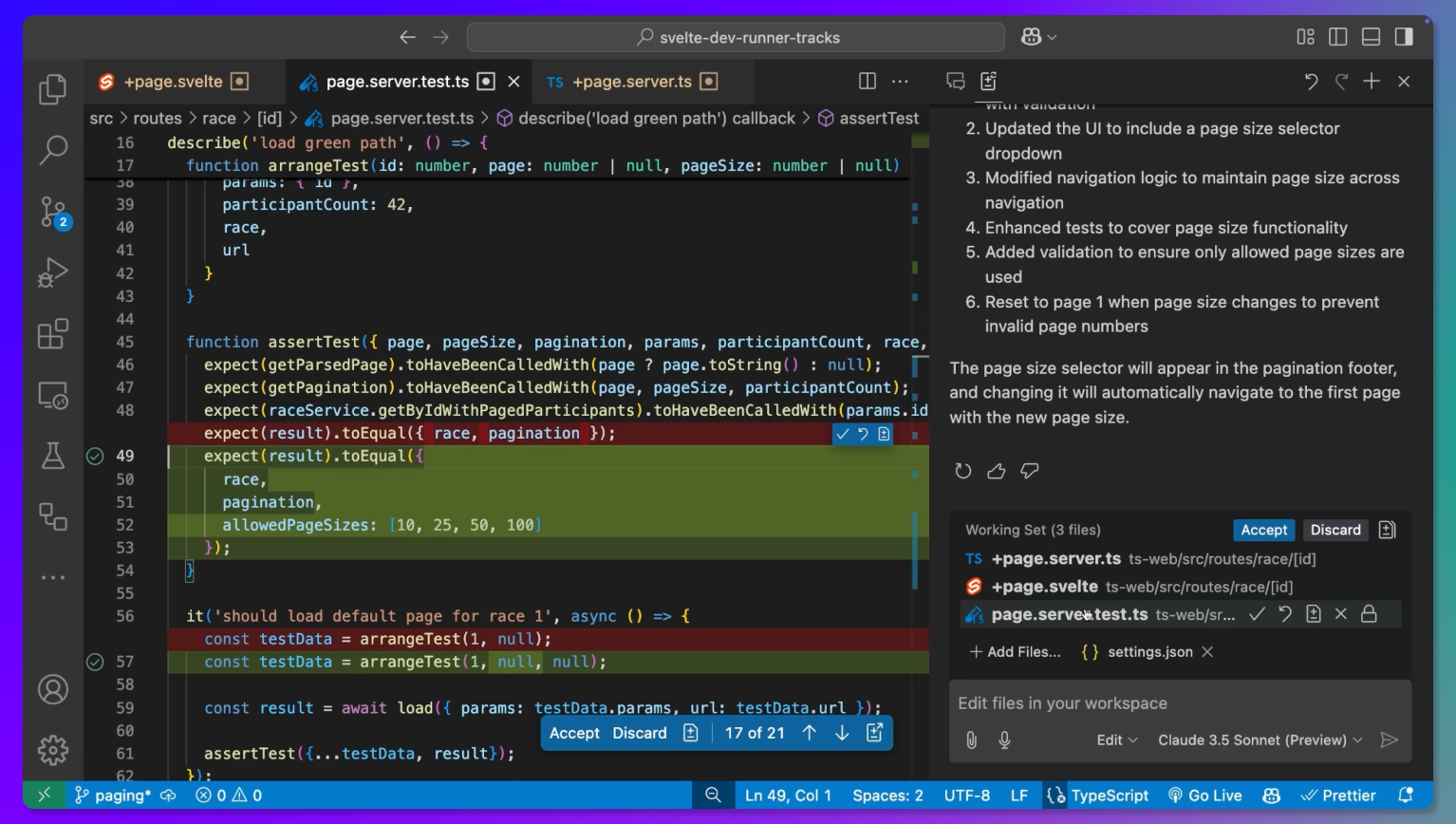The image size is (1456, 824).
Task: Thumbs up the Copilot response
Action: pos(996,471)
